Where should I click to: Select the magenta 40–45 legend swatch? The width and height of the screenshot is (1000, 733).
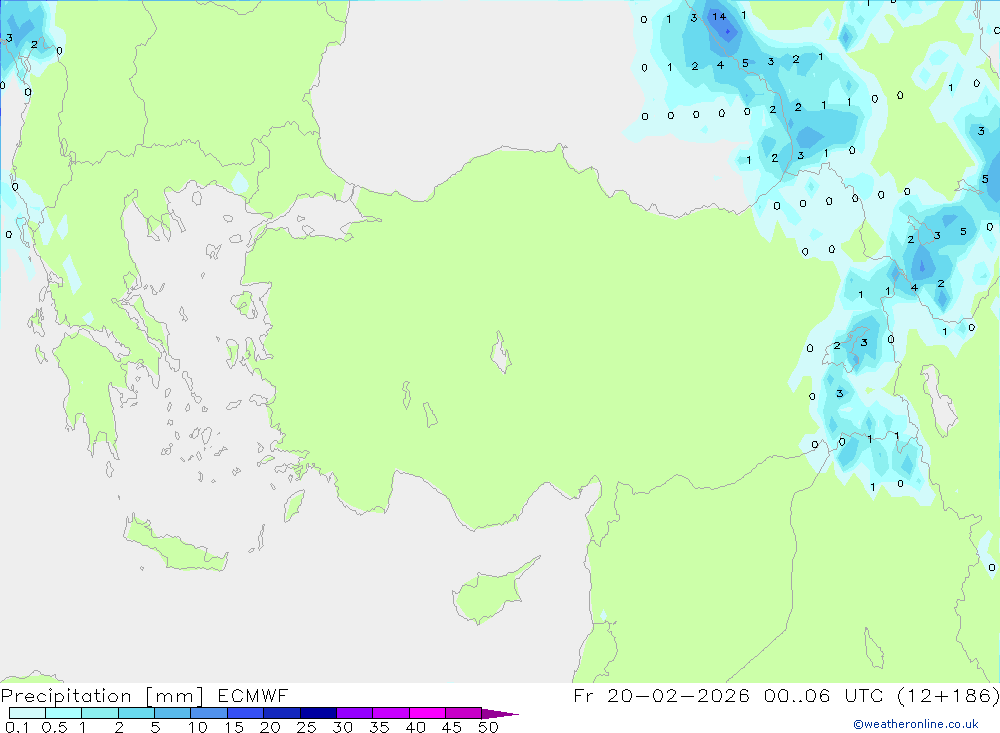(427, 713)
